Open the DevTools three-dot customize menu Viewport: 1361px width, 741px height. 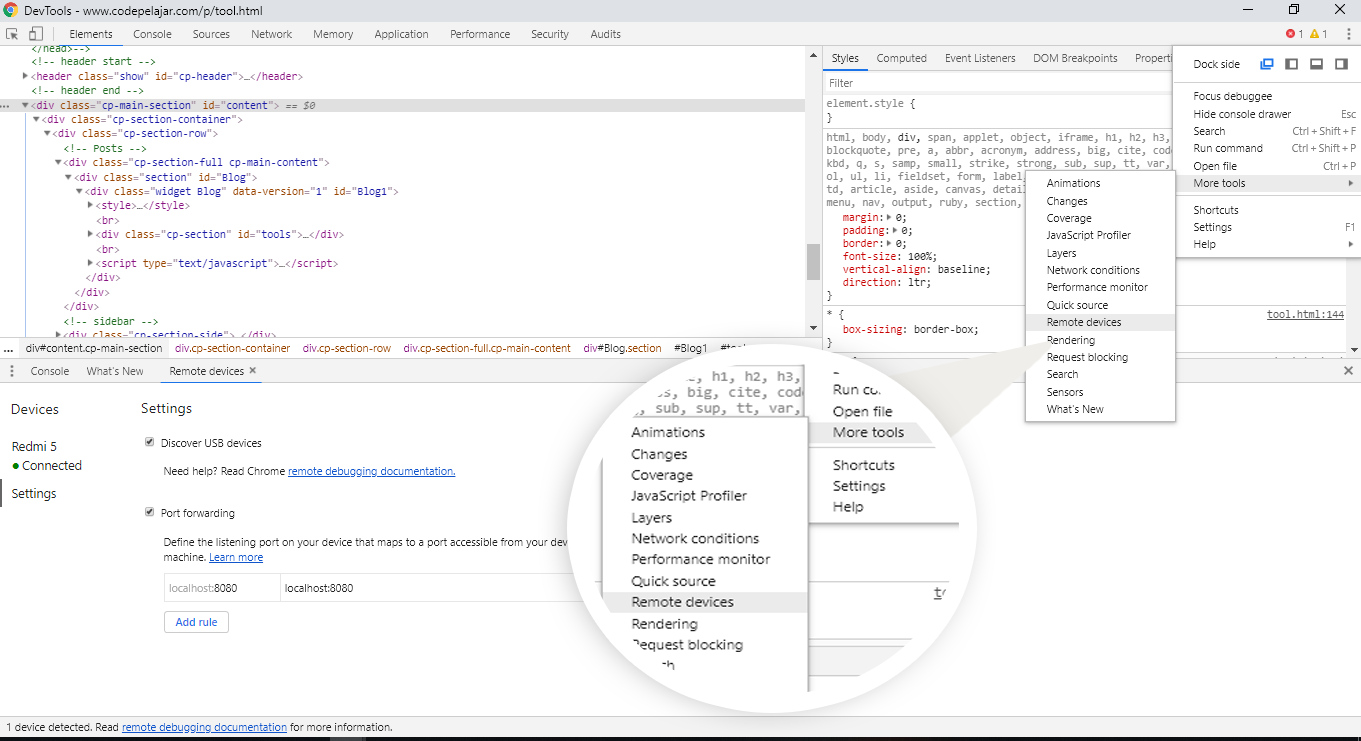point(1347,34)
